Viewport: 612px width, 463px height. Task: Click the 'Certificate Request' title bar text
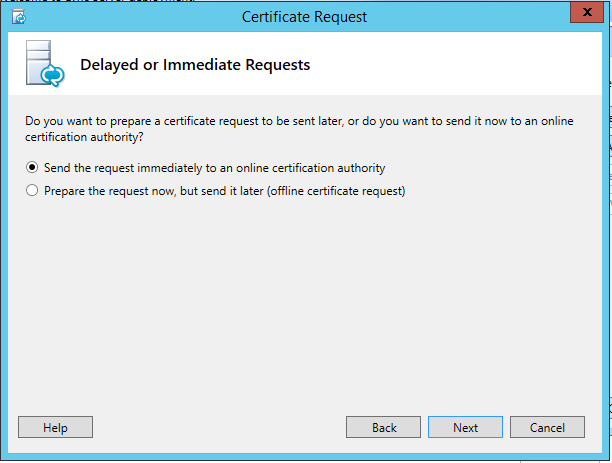pyautogui.click(x=304, y=17)
